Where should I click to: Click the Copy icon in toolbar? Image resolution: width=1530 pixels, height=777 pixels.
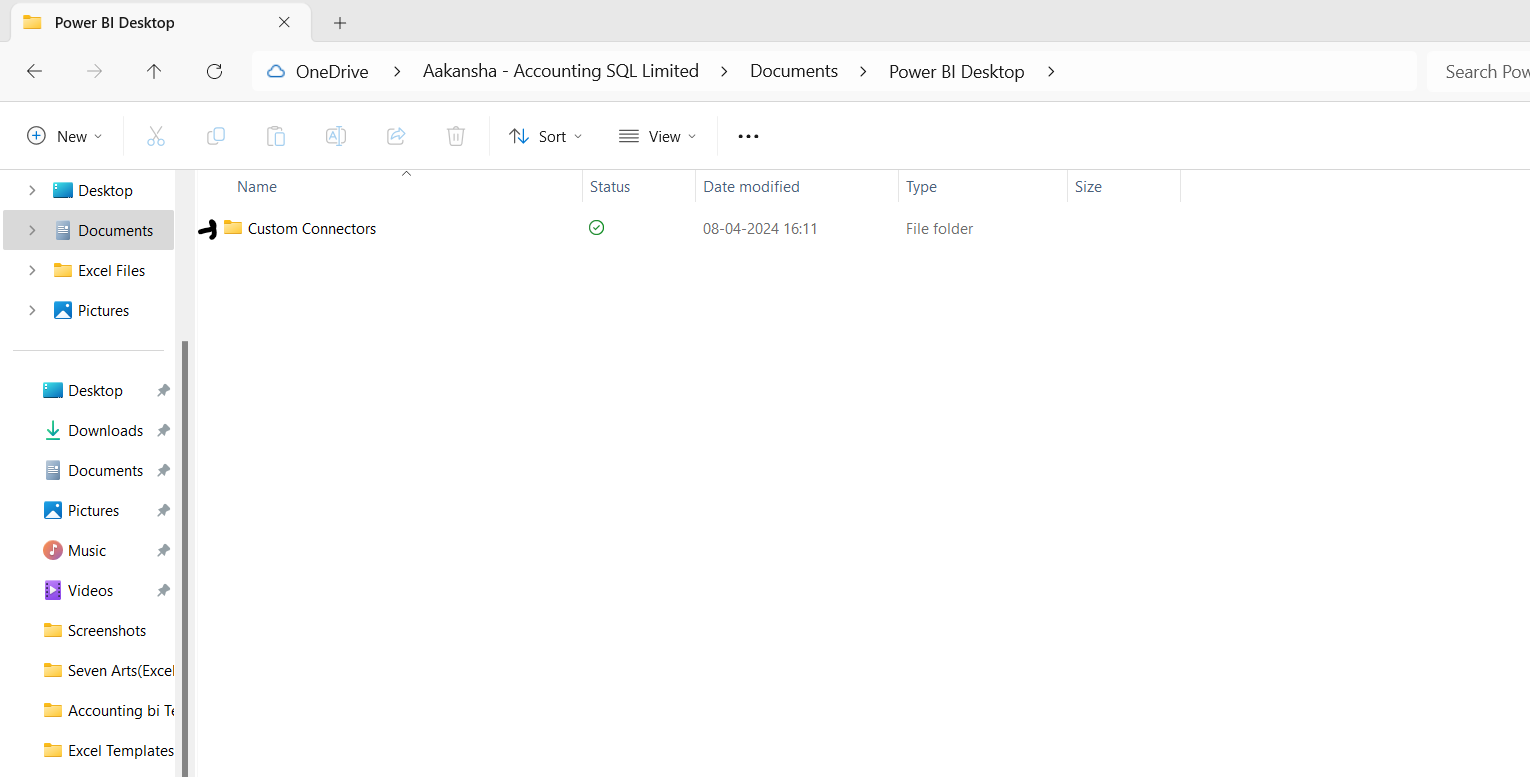click(x=216, y=136)
